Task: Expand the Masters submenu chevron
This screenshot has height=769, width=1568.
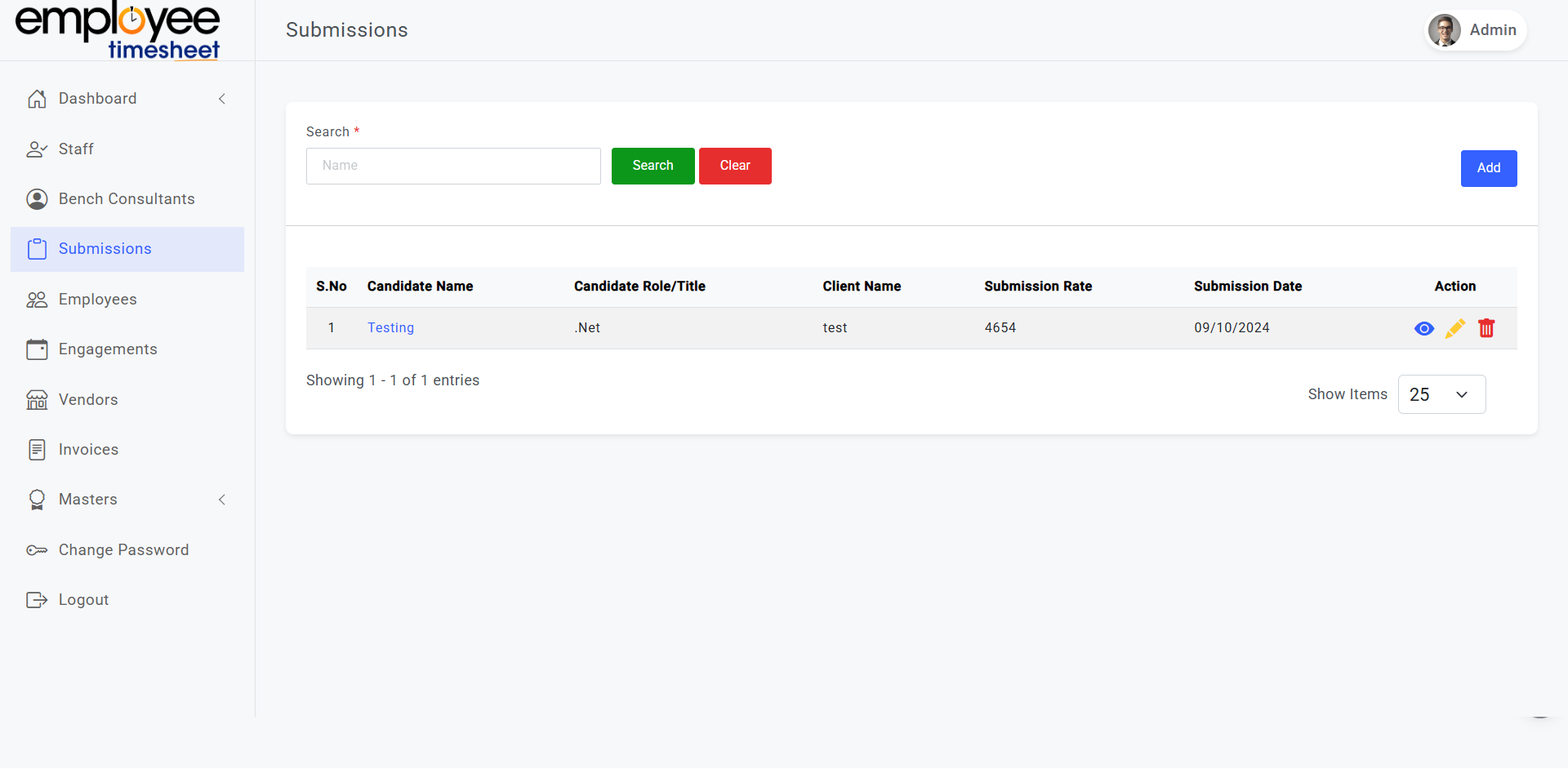Action: (x=221, y=500)
